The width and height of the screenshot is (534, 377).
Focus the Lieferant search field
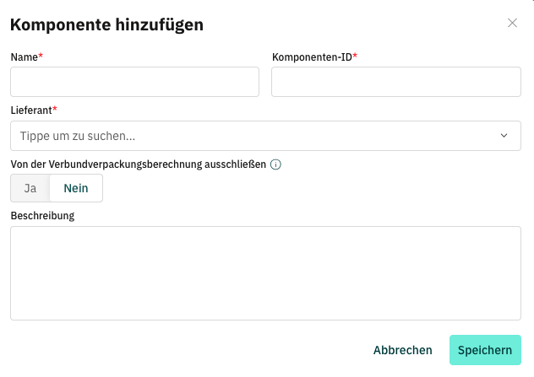(x=265, y=136)
